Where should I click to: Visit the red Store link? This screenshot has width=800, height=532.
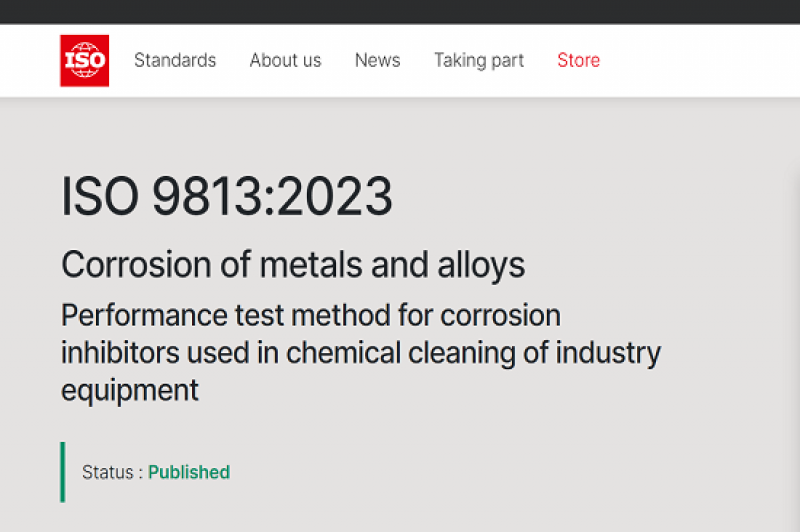578,60
